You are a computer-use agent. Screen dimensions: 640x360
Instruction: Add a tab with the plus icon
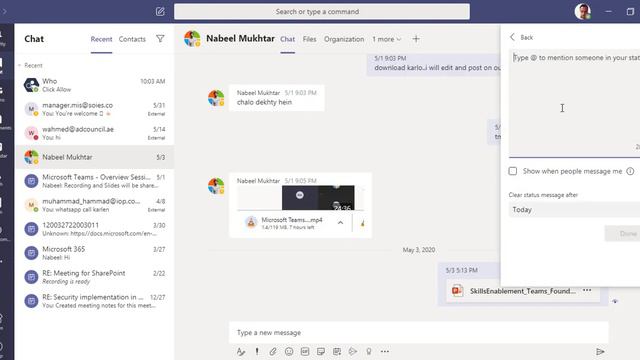point(416,39)
